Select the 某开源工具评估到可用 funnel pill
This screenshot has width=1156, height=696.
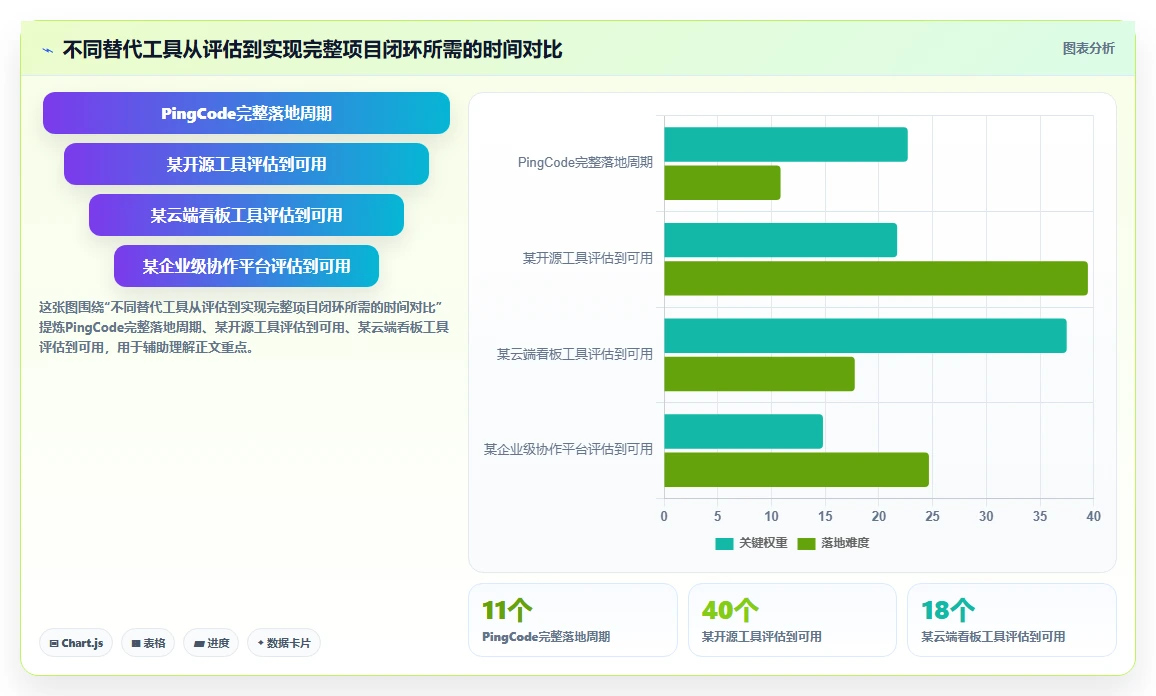[x=246, y=164]
